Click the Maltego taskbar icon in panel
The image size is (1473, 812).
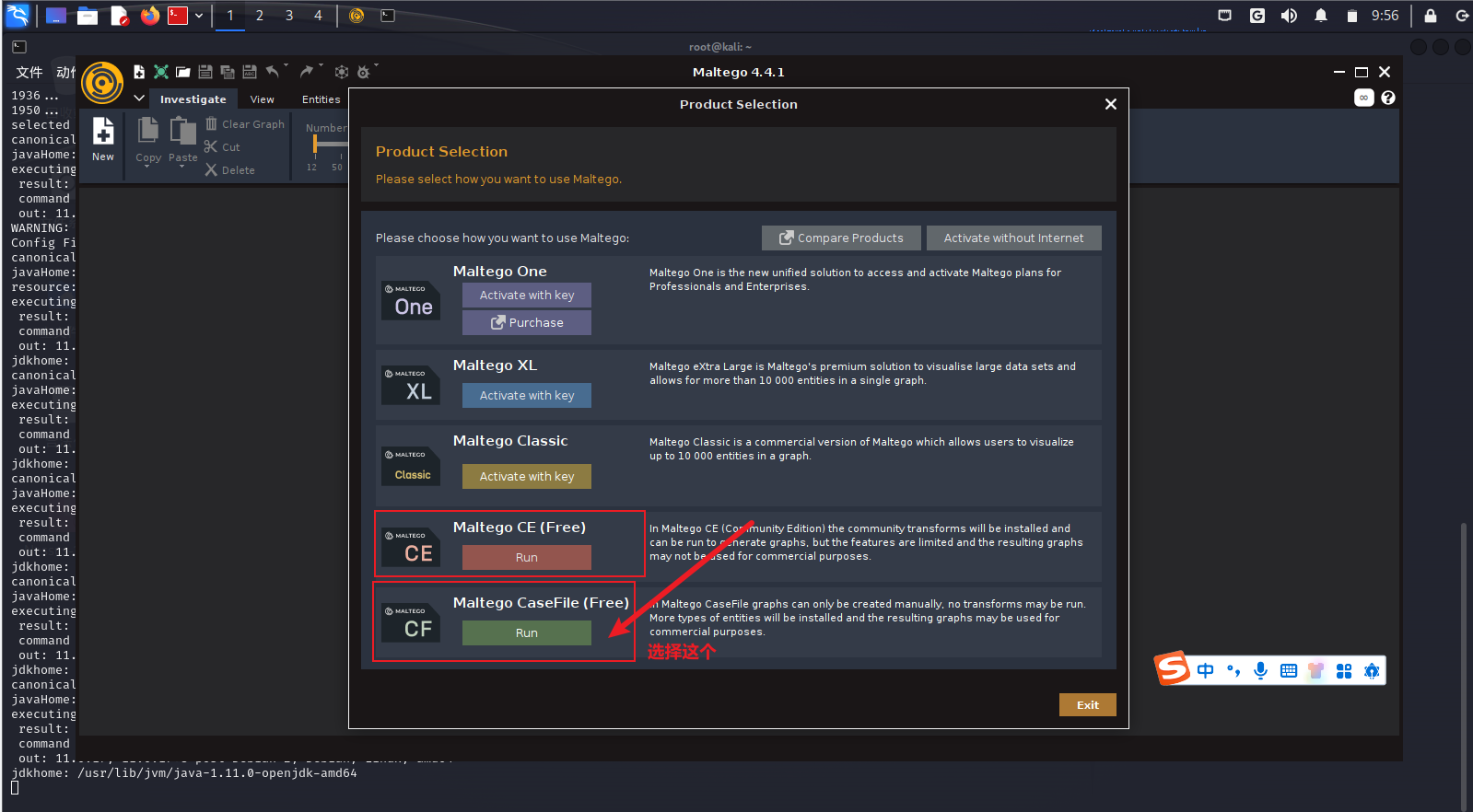(357, 16)
